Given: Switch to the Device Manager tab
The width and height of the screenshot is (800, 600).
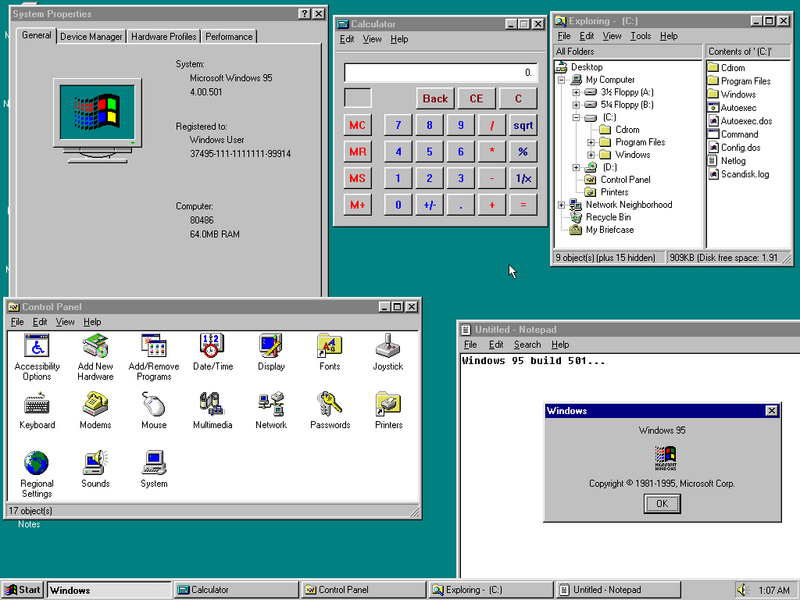Looking at the screenshot, I should tap(91, 37).
